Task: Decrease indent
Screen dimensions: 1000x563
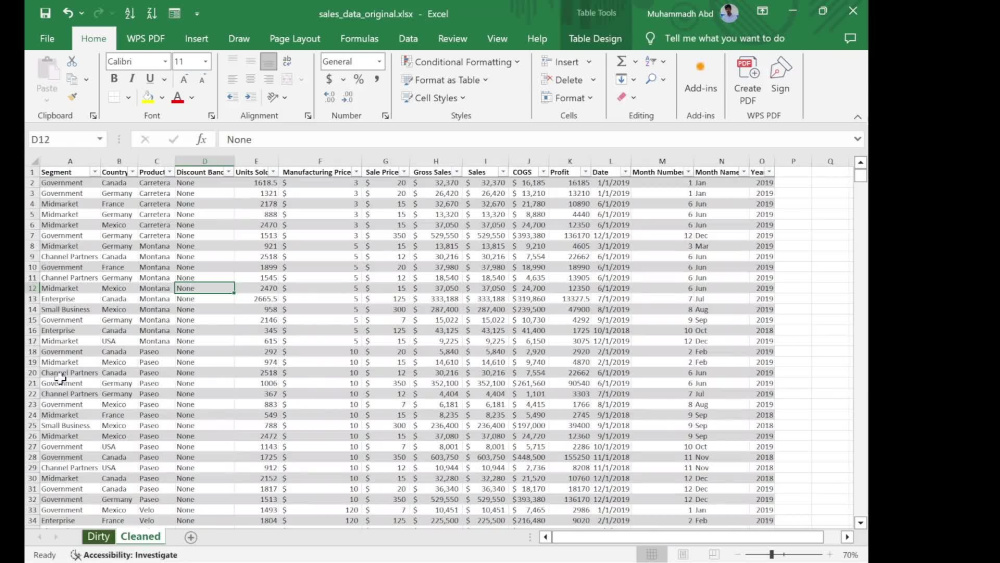Action: pos(232,97)
